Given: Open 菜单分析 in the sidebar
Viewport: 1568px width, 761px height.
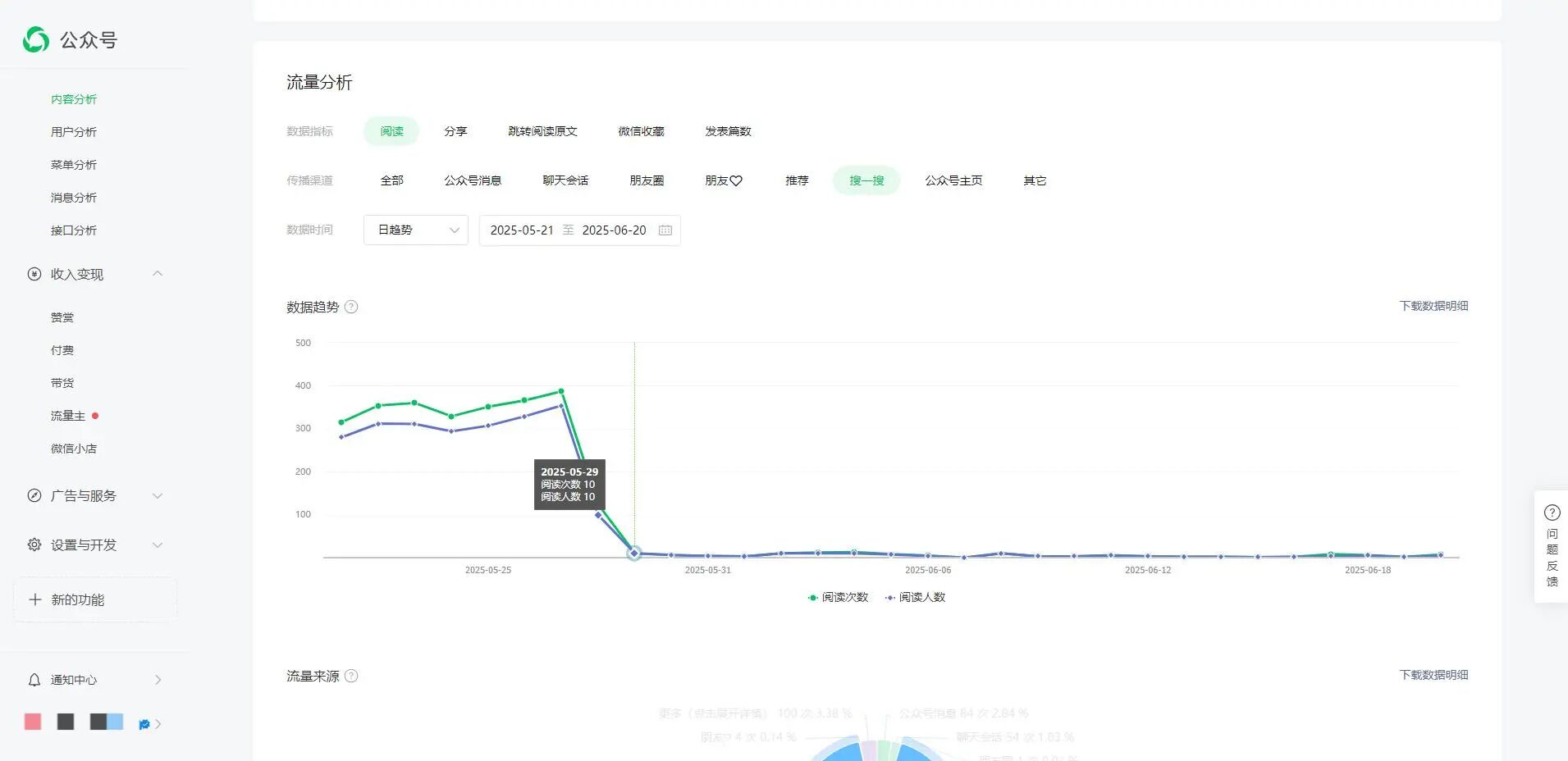Looking at the screenshot, I should [74, 165].
